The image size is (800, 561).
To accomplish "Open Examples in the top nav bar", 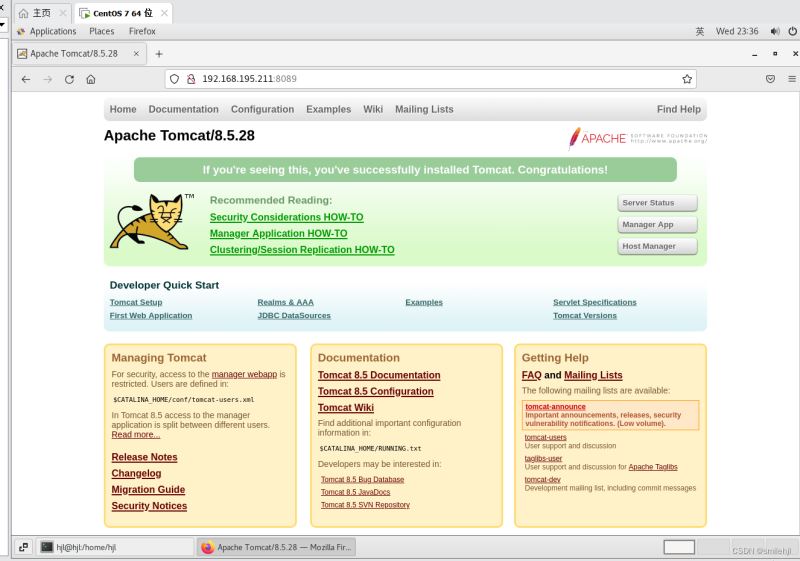I will click(329, 109).
